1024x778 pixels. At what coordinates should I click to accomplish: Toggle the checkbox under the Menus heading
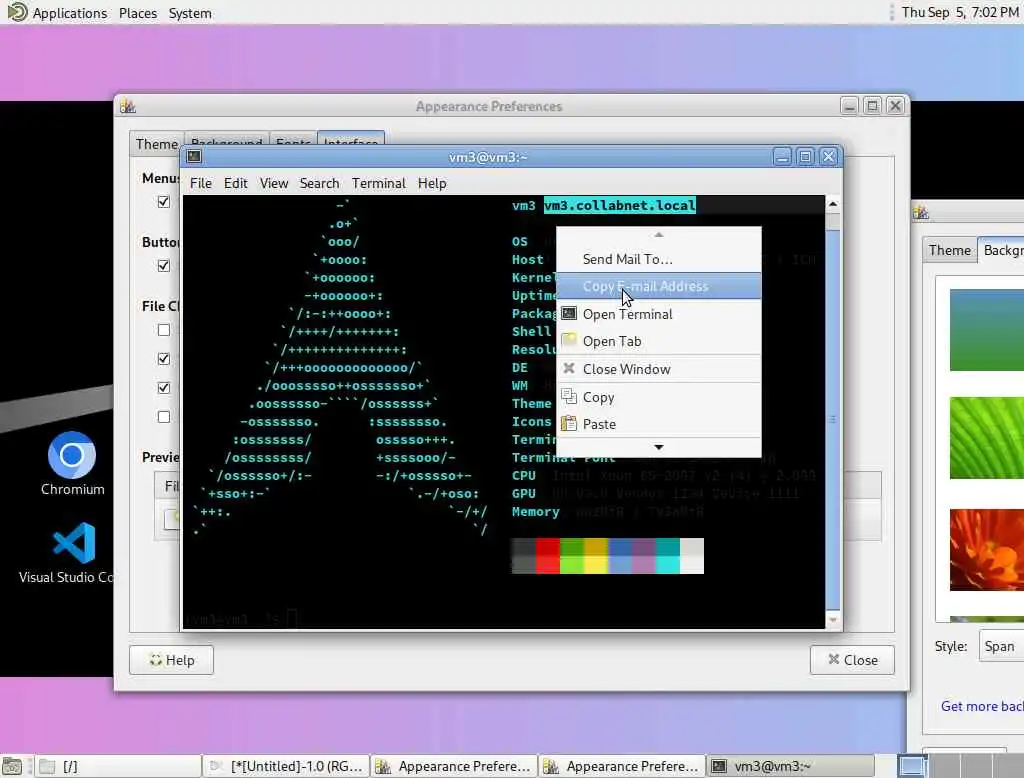pyautogui.click(x=164, y=202)
